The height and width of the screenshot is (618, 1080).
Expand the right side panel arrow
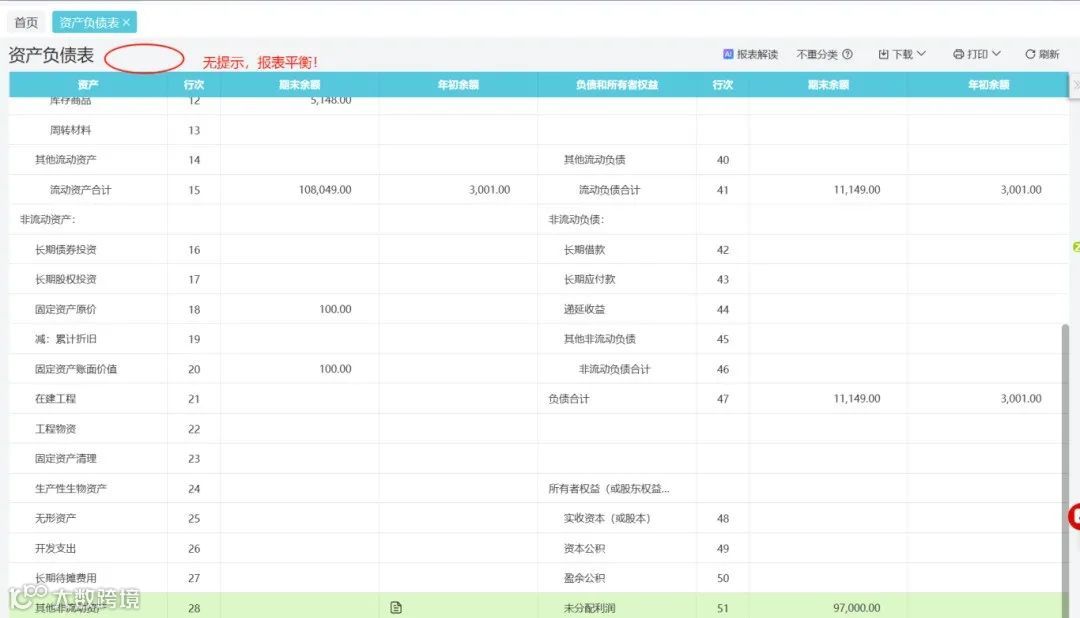tap(1075, 85)
